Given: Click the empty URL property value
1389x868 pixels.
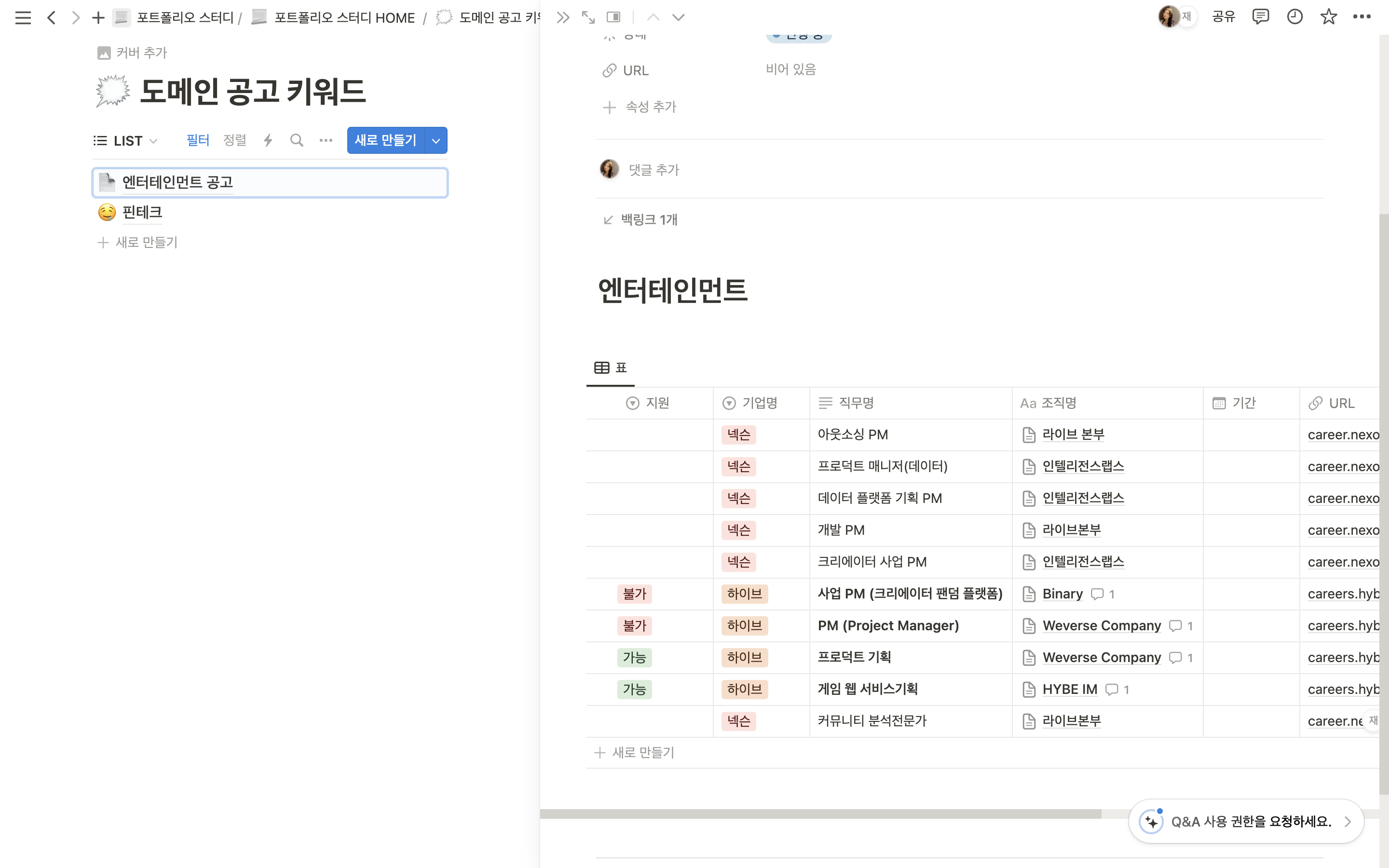Looking at the screenshot, I should [x=791, y=70].
